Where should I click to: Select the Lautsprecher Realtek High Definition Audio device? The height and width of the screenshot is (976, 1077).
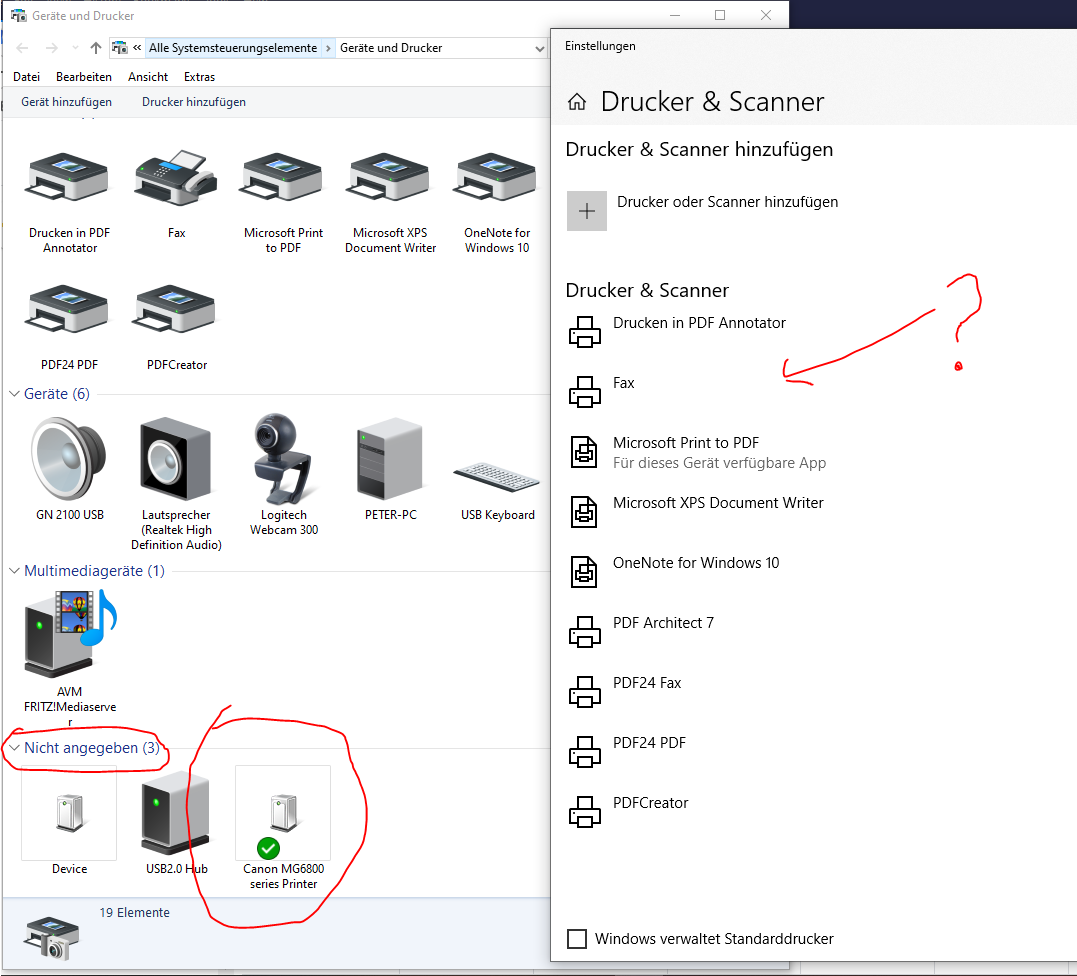coord(176,458)
